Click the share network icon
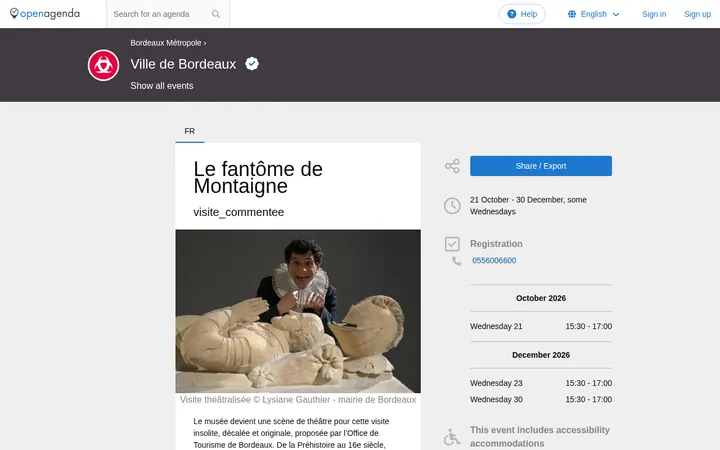Viewport: 720px width, 450px height. point(452,166)
